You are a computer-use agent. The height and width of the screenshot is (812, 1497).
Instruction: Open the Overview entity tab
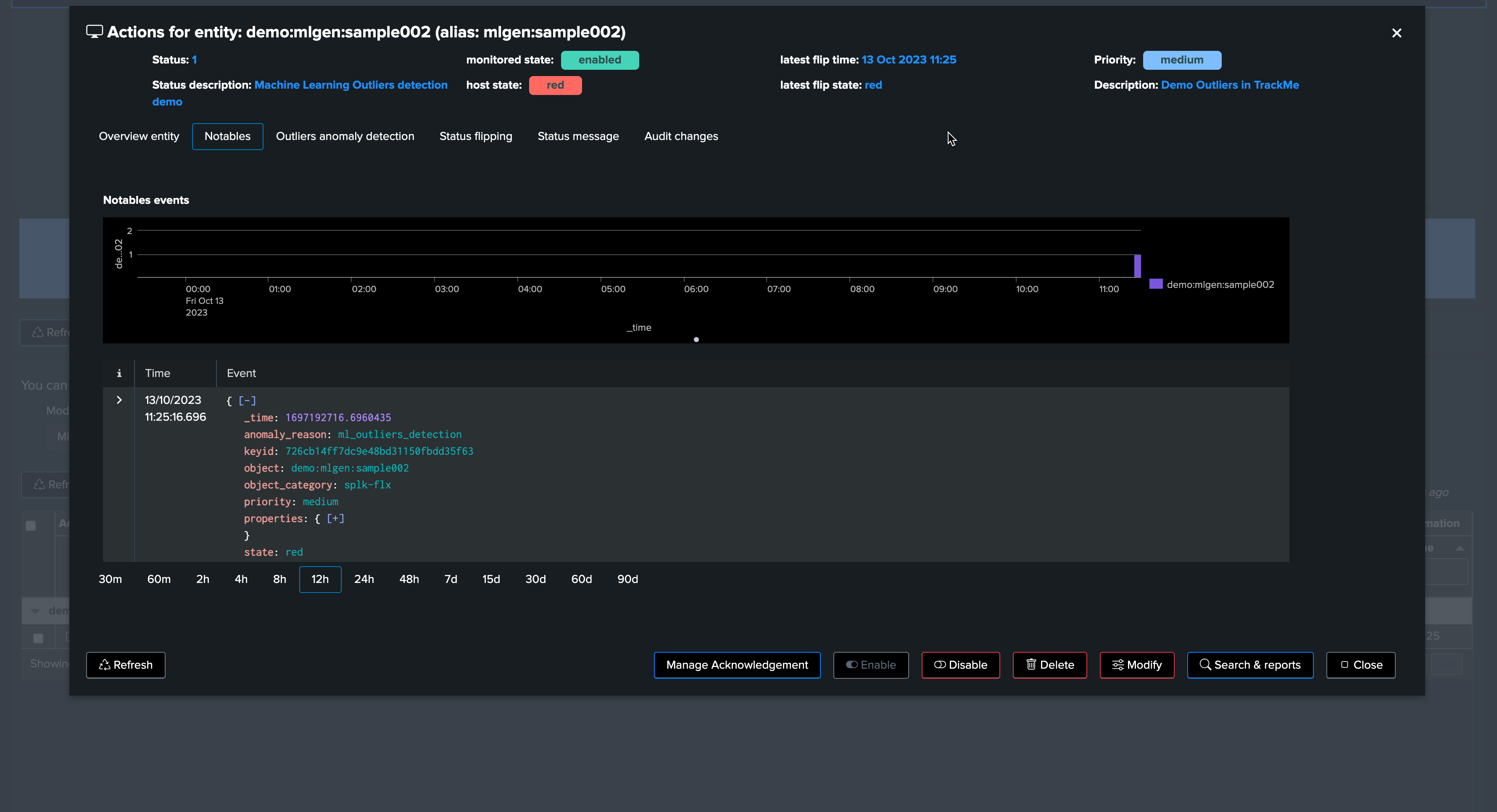[139, 136]
